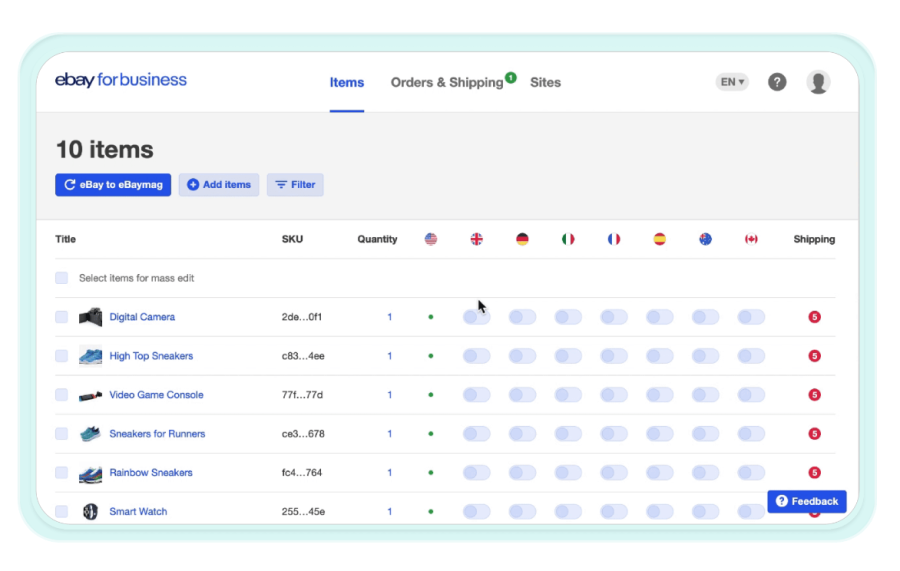Click the green US status dot for Smart Watch
The width and height of the screenshot is (900, 571).
pos(430,511)
